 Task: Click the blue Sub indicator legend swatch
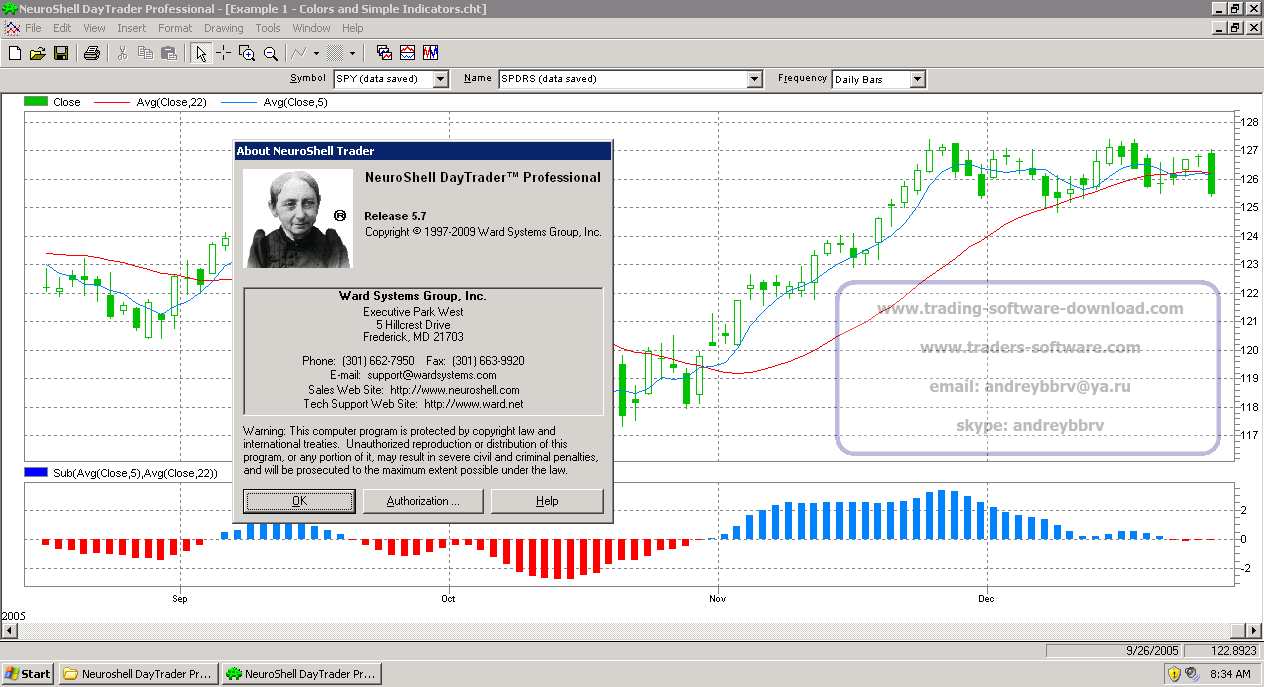tap(37, 473)
